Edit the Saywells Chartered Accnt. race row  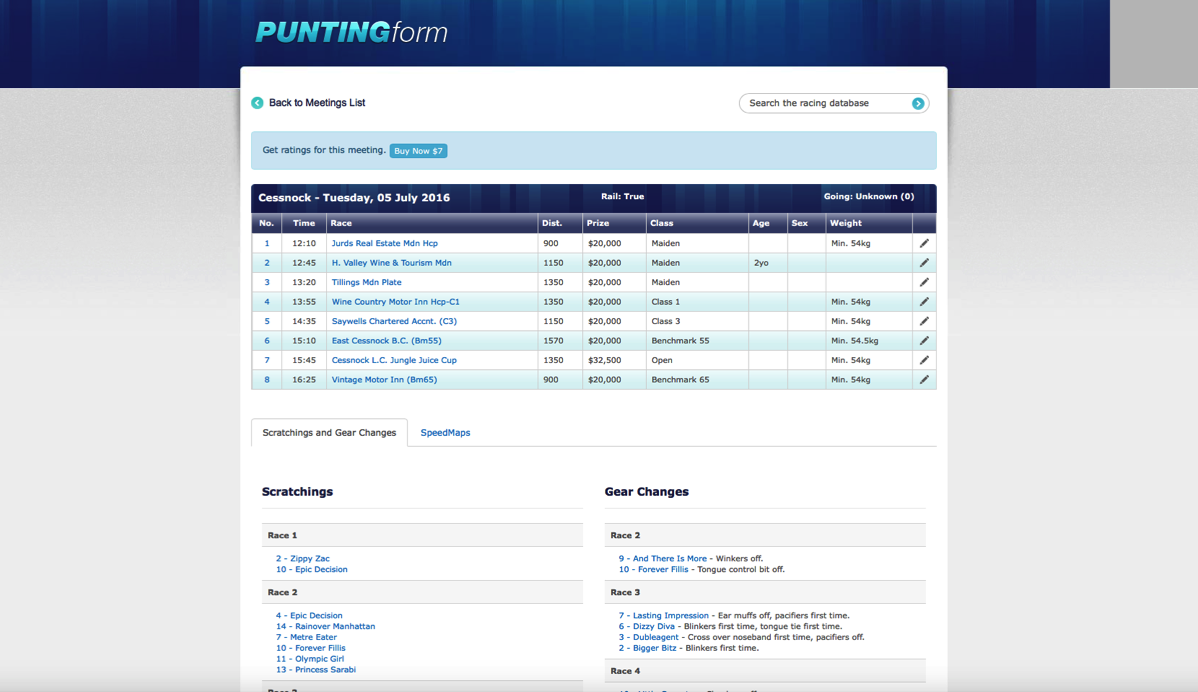click(x=924, y=321)
